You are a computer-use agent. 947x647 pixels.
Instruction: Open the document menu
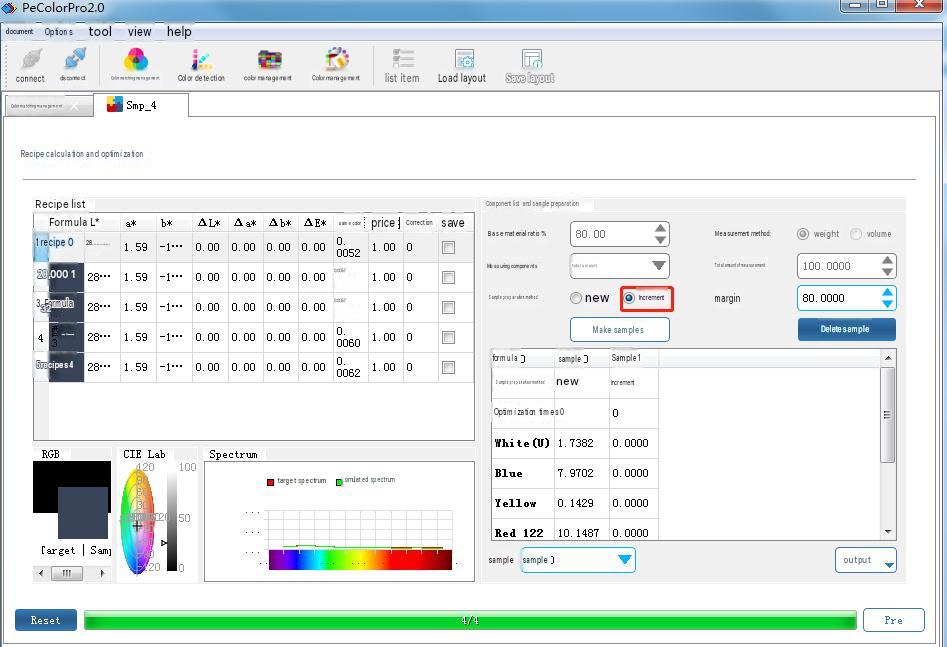19,31
